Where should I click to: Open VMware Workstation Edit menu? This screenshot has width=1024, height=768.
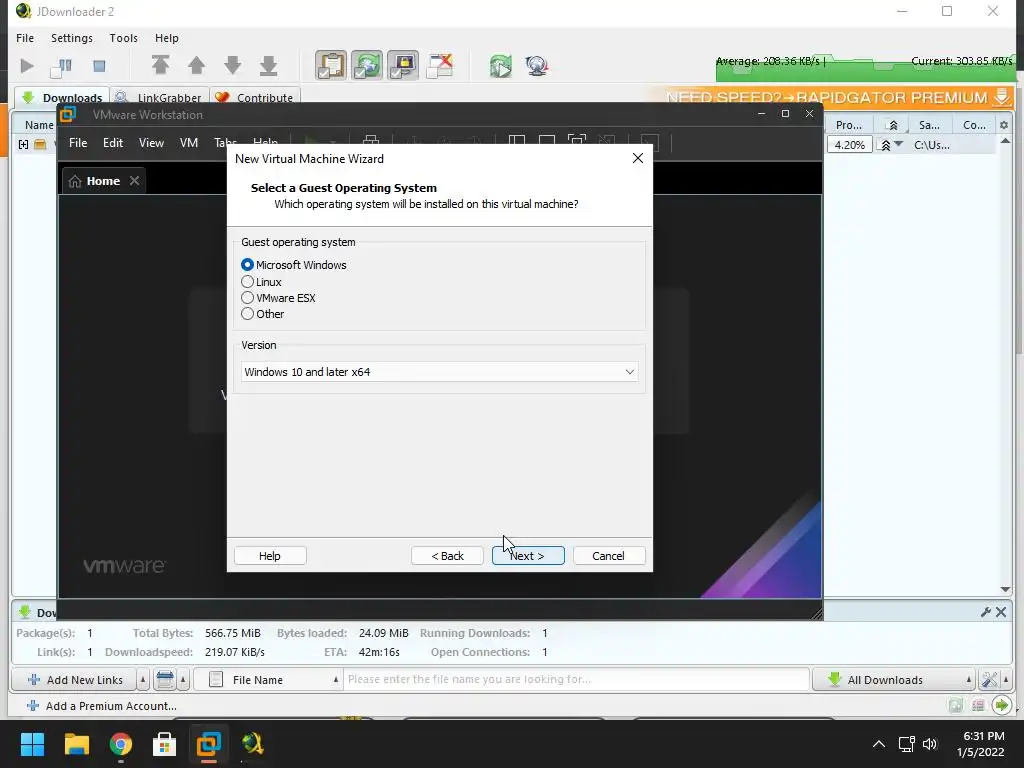[x=113, y=142]
